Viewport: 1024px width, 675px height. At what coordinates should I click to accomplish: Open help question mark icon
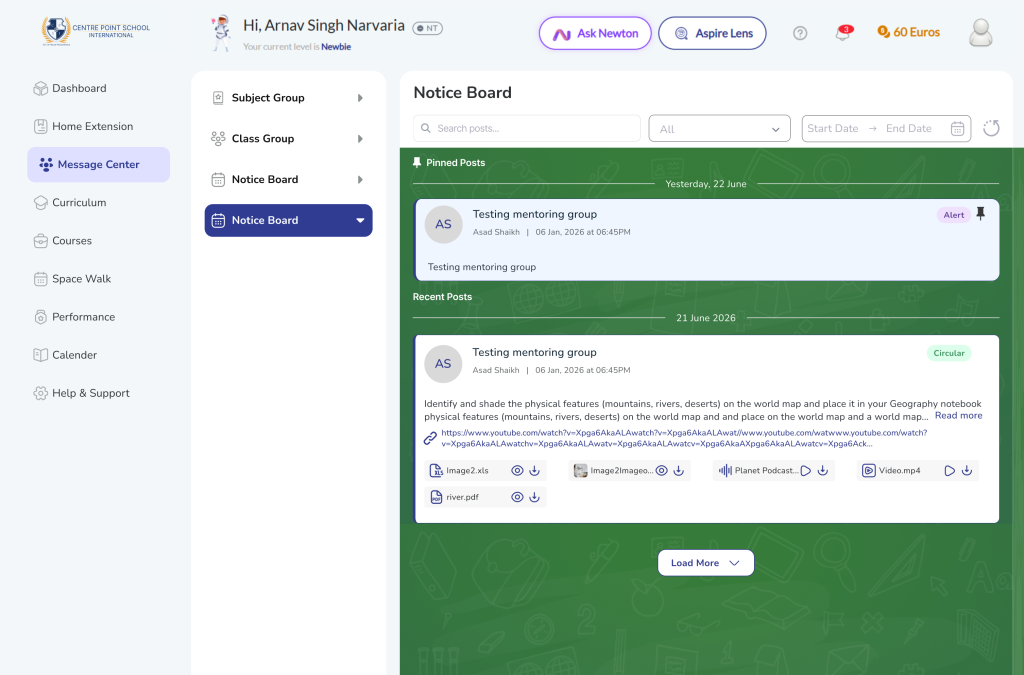click(800, 33)
